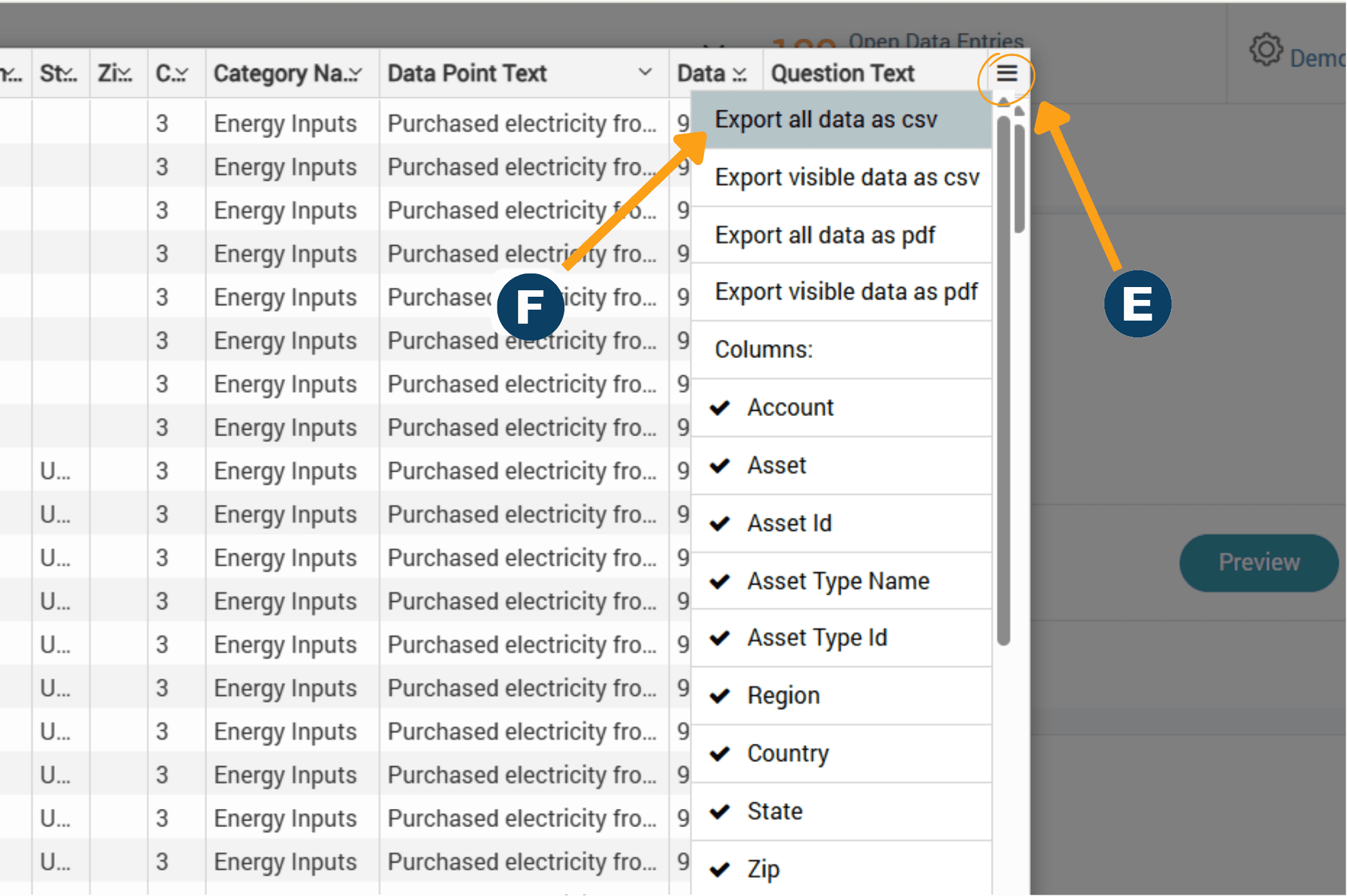The height and width of the screenshot is (896, 1347).
Task: Choose Export visible data as csv
Action: [x=841, y=177]
